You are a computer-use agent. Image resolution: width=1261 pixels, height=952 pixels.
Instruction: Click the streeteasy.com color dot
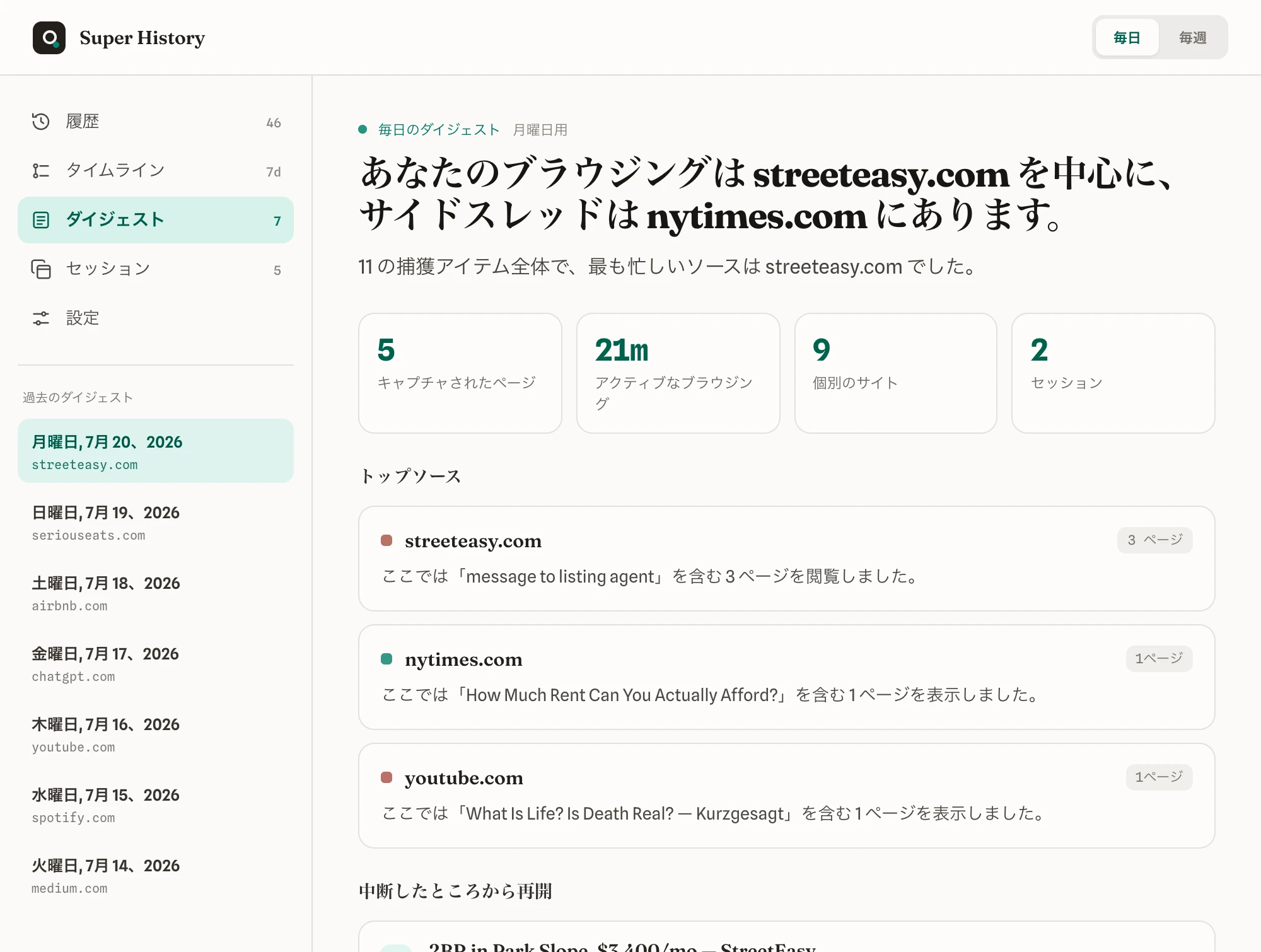(x=386, y=540)
